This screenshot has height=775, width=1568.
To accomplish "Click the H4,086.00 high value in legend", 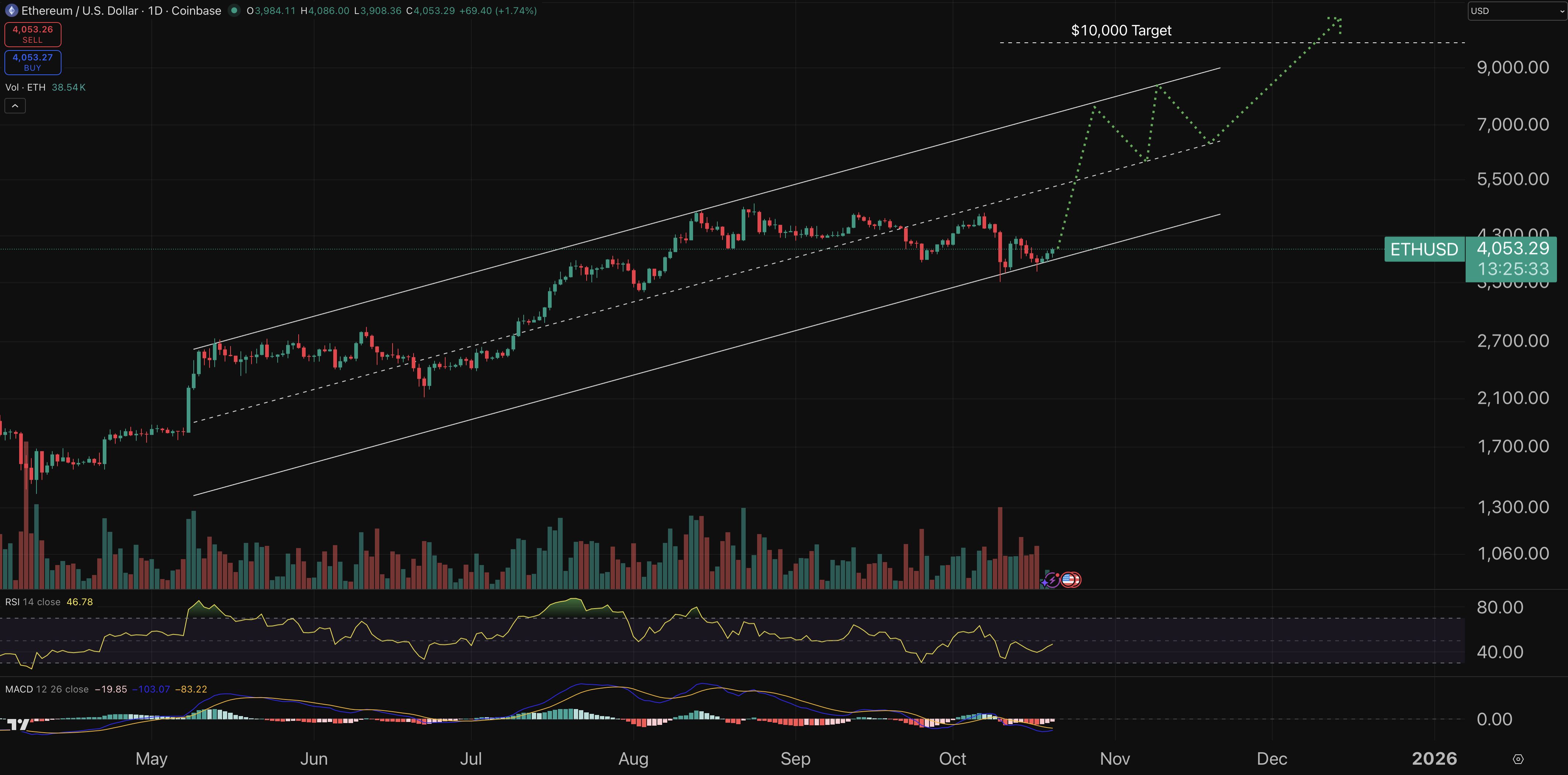I will tap(326, 10).
